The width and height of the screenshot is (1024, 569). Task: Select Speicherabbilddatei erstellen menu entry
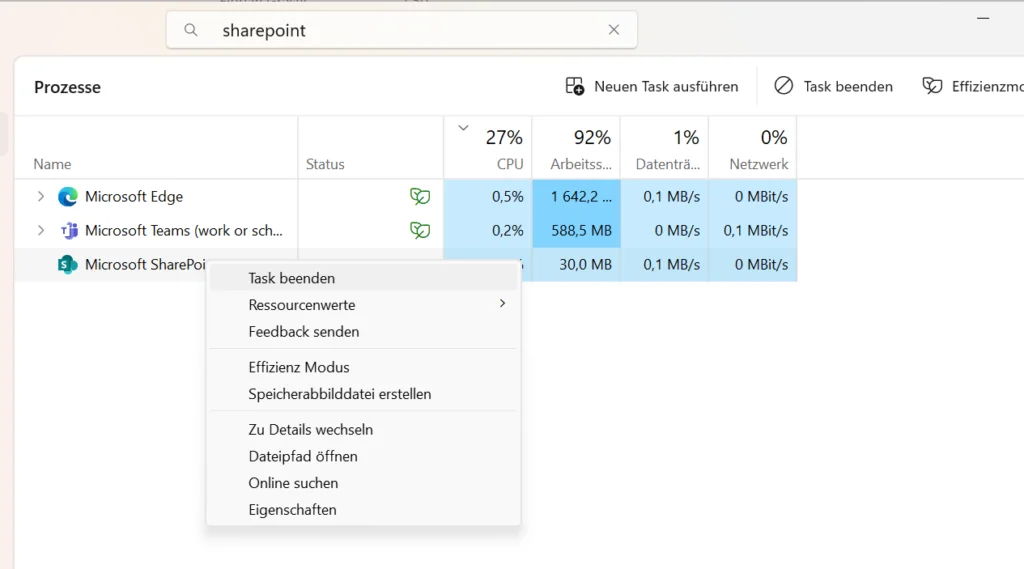point(340,394)
